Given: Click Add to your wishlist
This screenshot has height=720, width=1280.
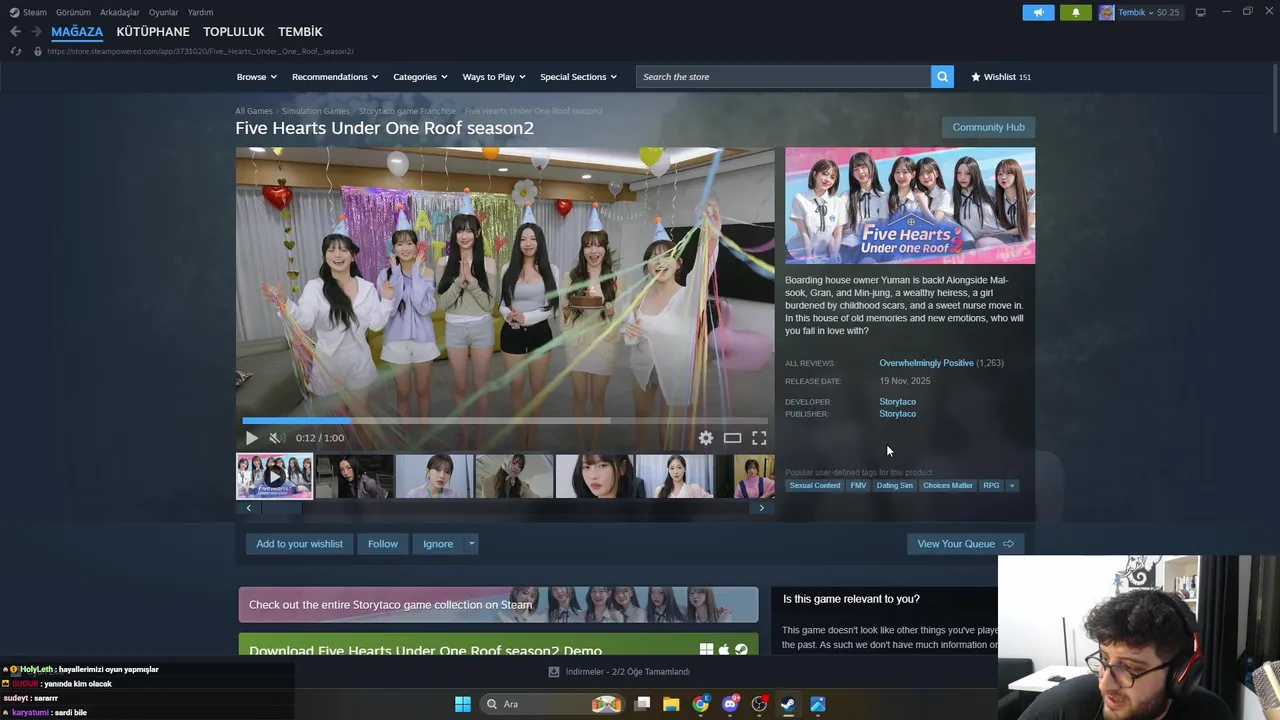Looking at the screenshot, I should (x=299, y=544).
